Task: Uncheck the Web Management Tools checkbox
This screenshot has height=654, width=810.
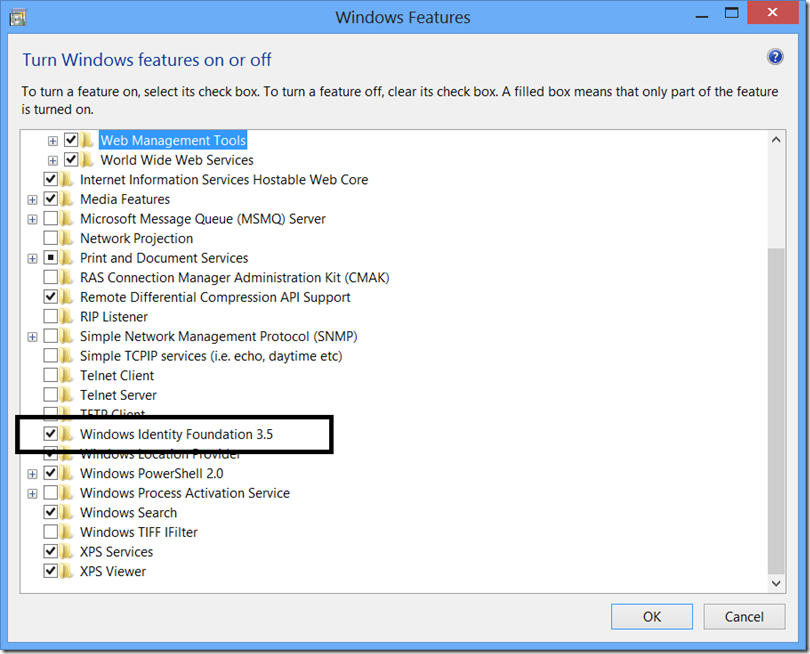Action: tap(71, 140)
